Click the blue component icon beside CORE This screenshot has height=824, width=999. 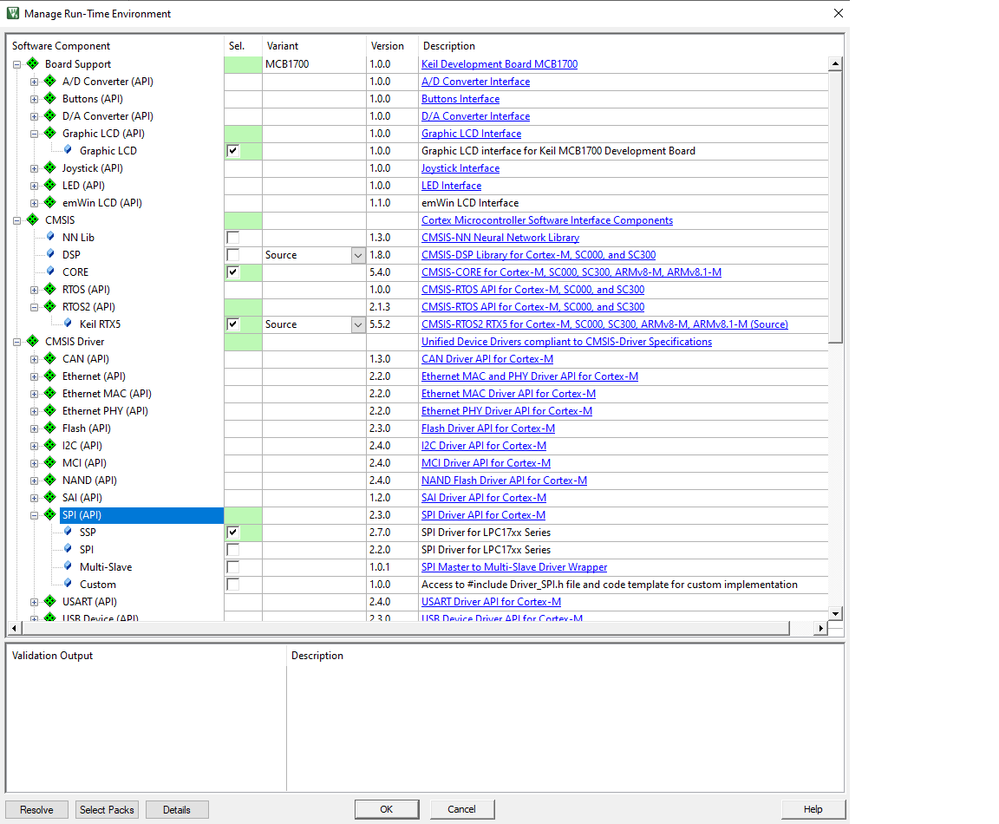(50, 271)
